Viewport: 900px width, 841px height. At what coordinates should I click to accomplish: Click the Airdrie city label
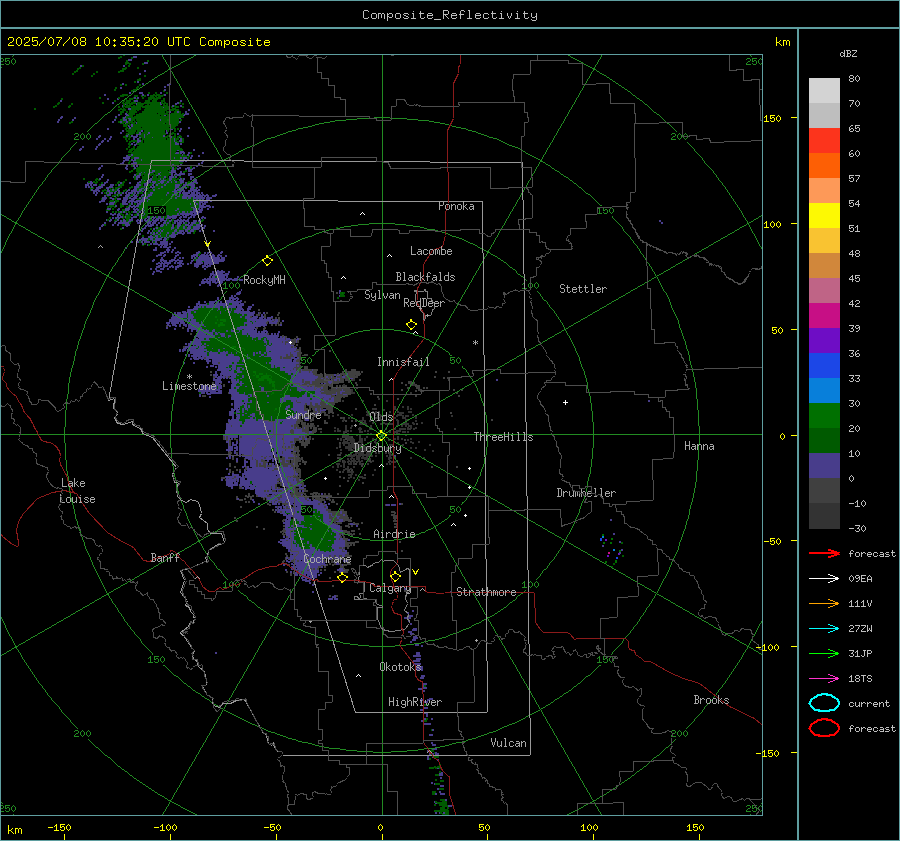point(394,534)
